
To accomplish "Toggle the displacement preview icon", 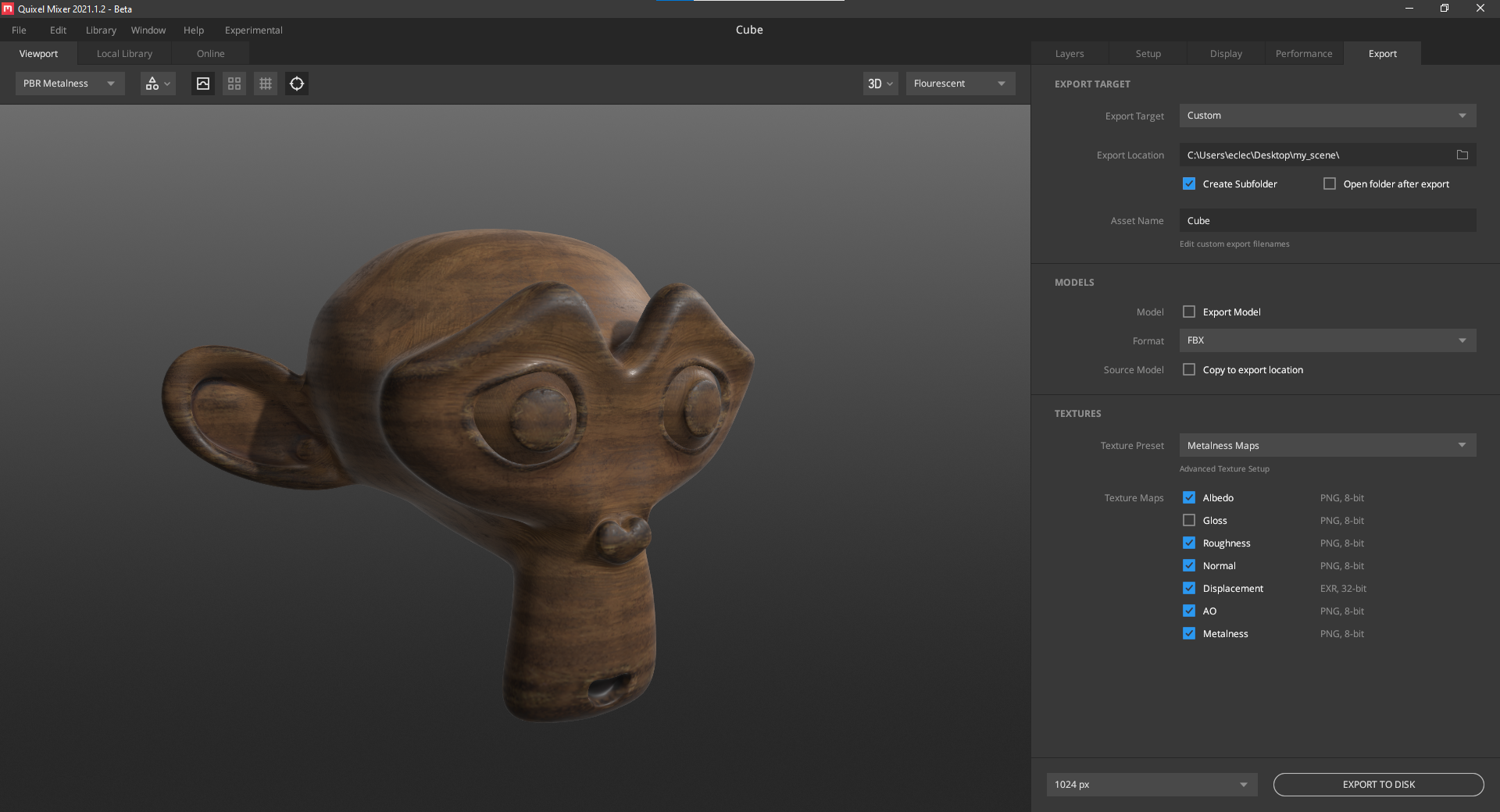I will pyautogui.click(x=203, y=84).
